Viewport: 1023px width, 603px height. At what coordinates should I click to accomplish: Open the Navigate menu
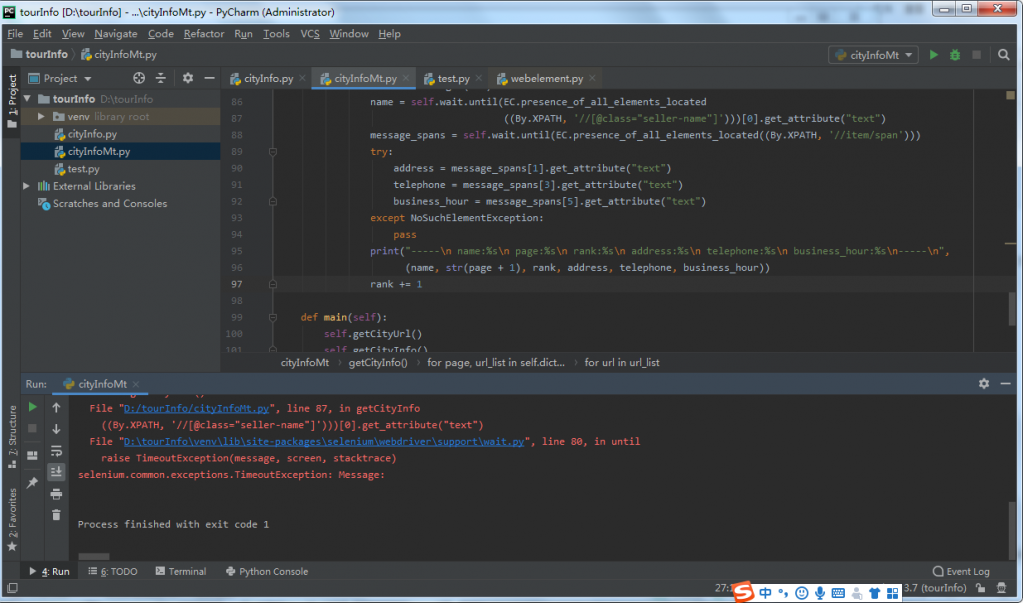coord(115,34)
